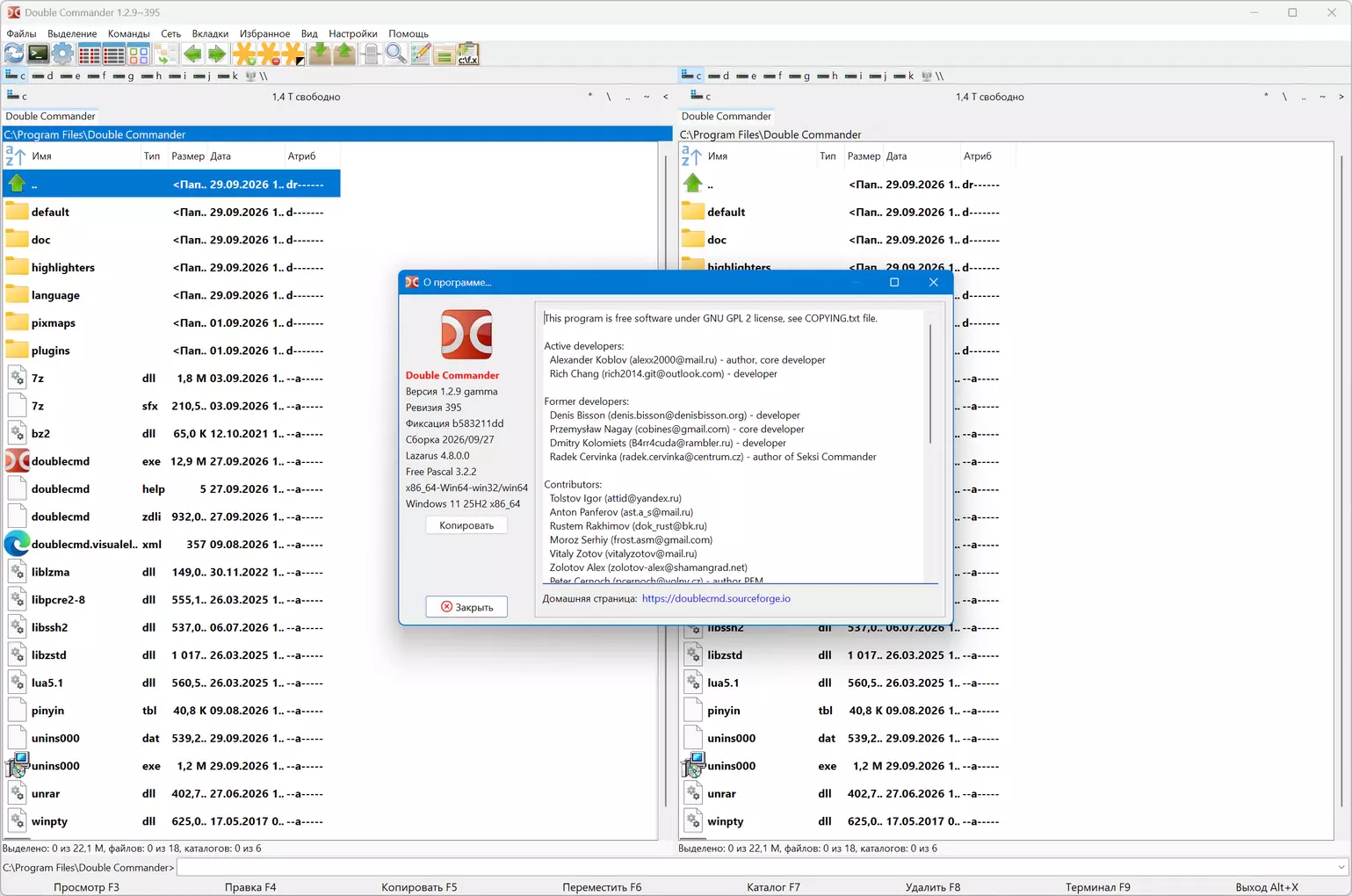
Task: Click the Копировать F5 function button
Action: click(x=419, y=887)
